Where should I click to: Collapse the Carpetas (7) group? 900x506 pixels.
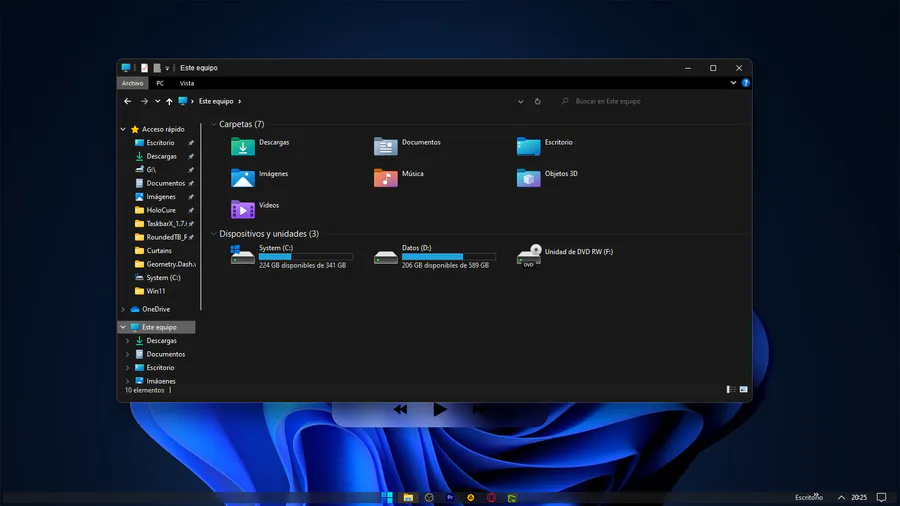[x=214, y=124]
